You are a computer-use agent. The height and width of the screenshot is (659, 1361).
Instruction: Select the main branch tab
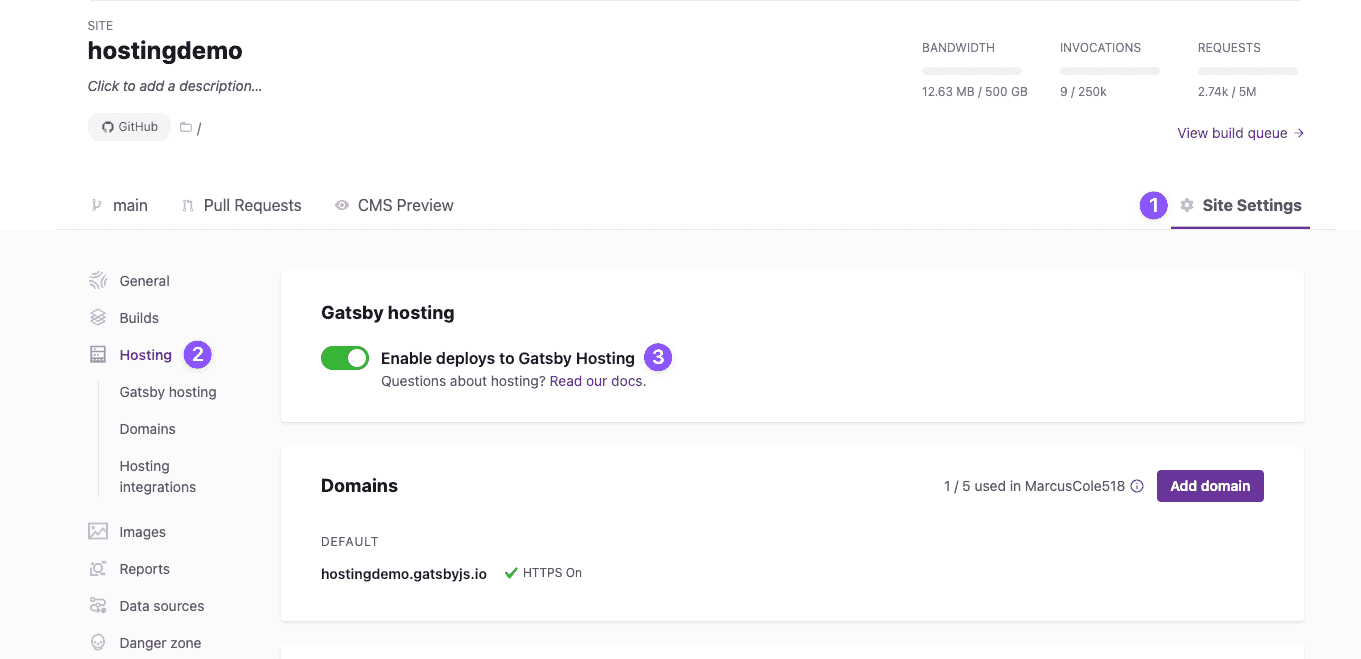pyautogui.click(x=119, y=206)
